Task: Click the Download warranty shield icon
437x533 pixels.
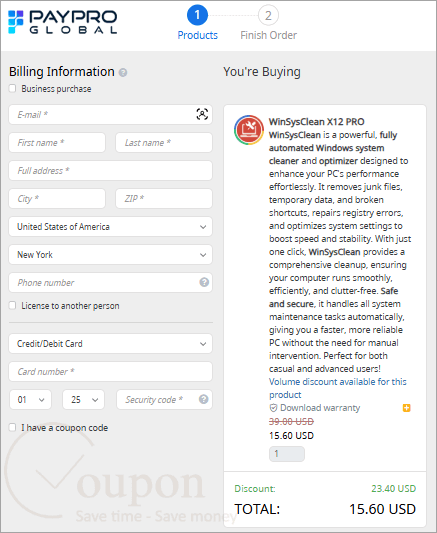Action: [x=273, y=408]
